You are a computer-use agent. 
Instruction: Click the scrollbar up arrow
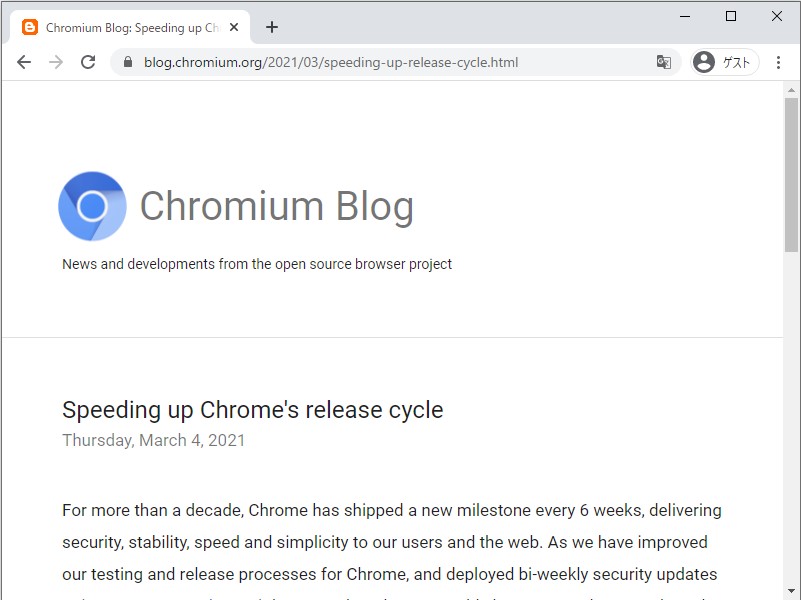pos(792,91)
